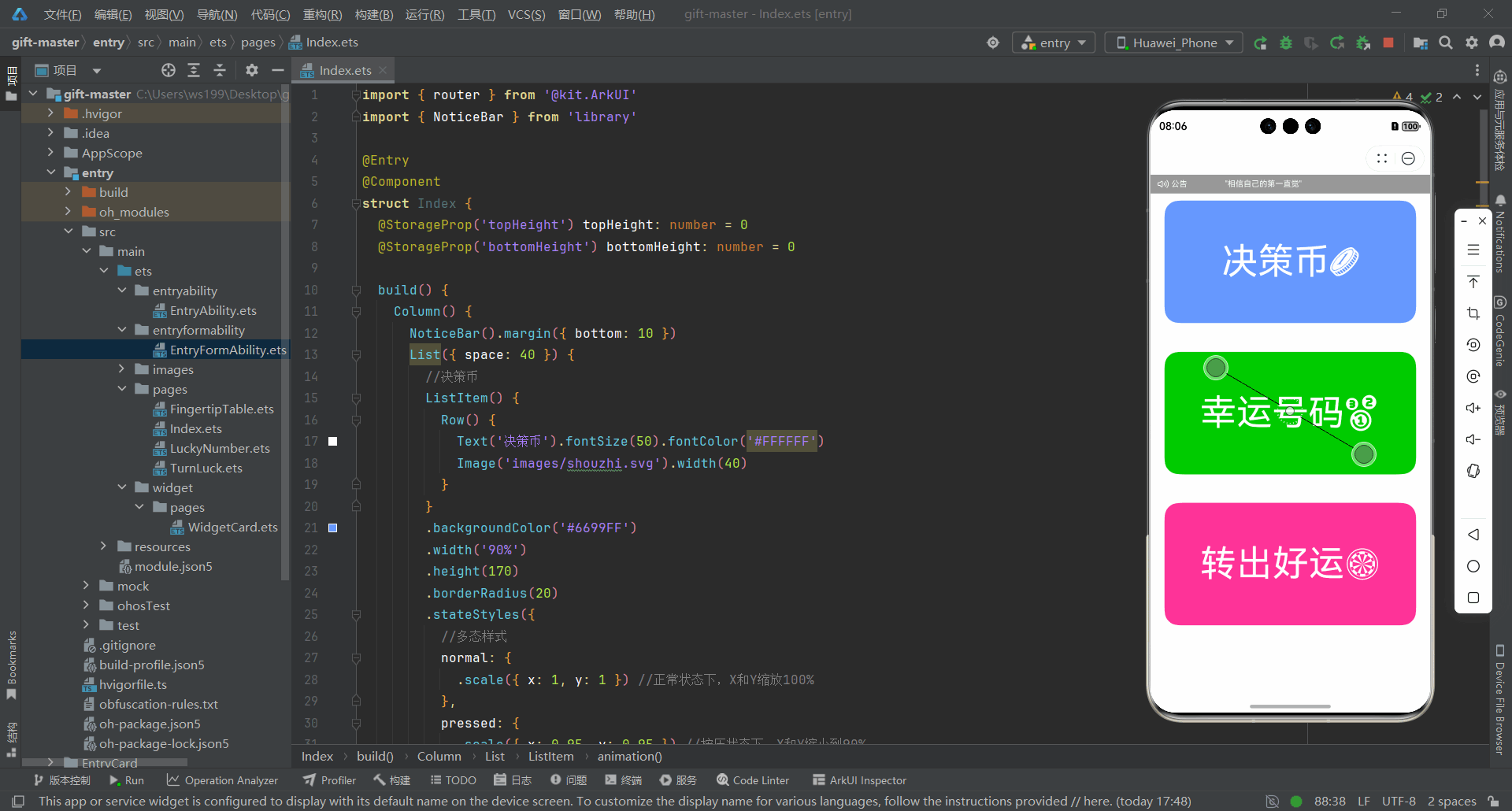Click the blue color gutter swatch on line 21
The height and width of the screenshot is (811, 1512).
(x=333, y=528)
